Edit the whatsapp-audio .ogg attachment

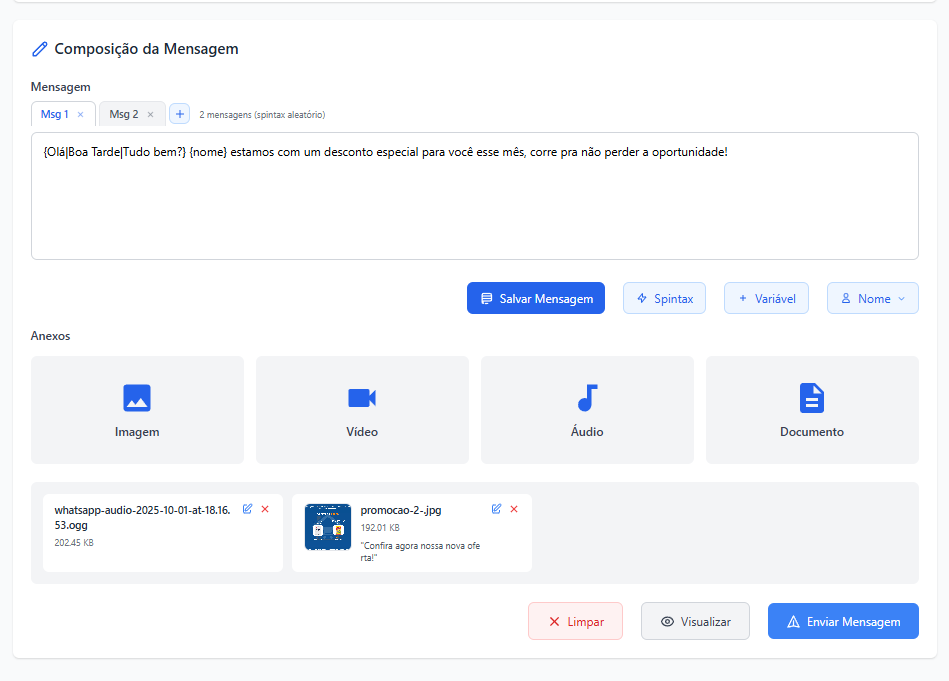coord(248,509)
